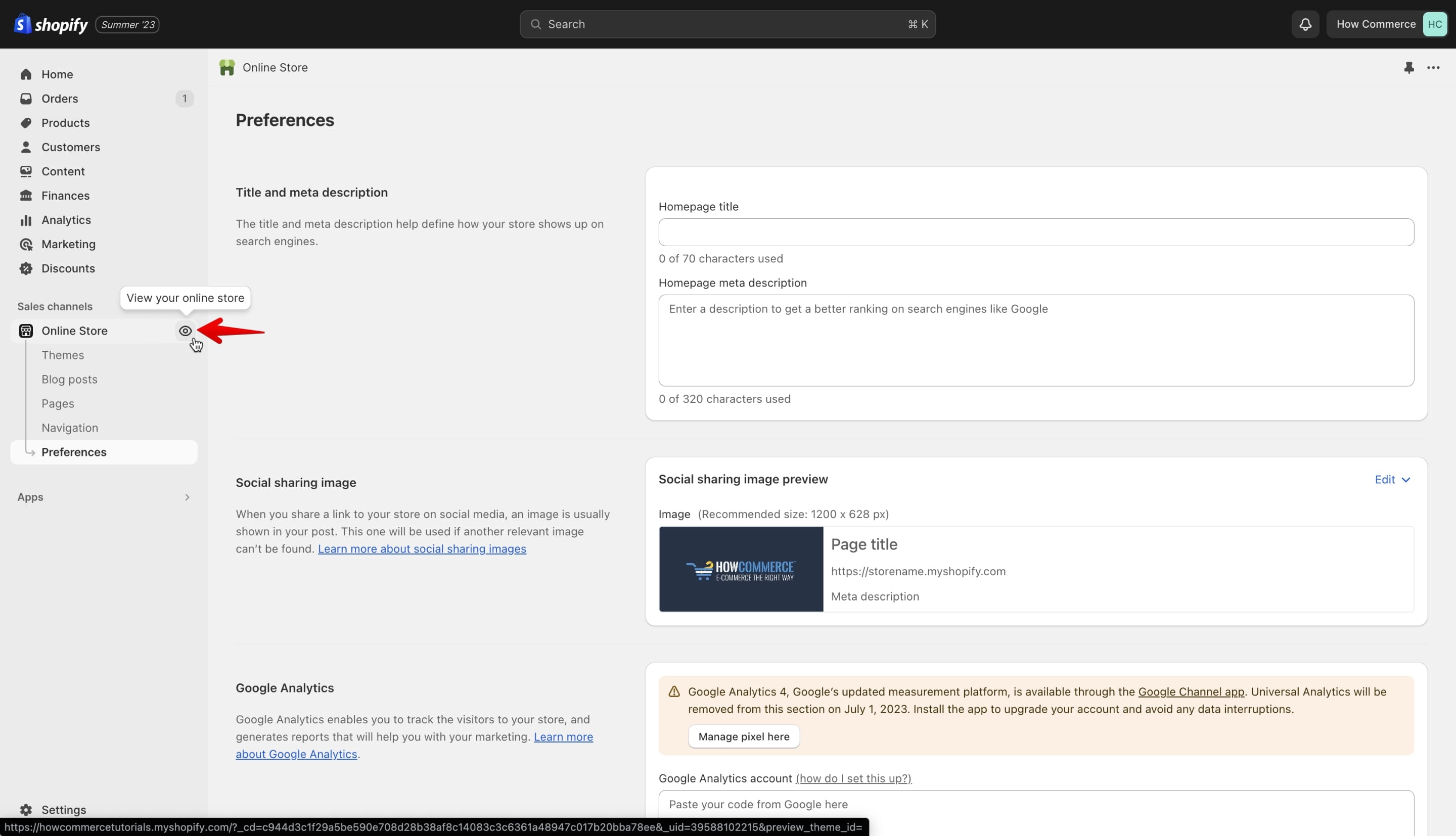Image resolution: width=1456 pixels, height=836 pixels.
Task: Click the Home house icon
Action: click(x=26, y=74)
